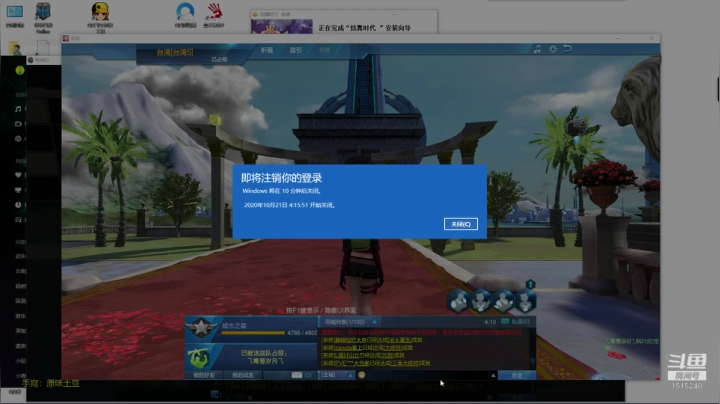Click the heart icon in left sidebar
Image resolution: width=720 pixels, height=404 pixels.
18,175
